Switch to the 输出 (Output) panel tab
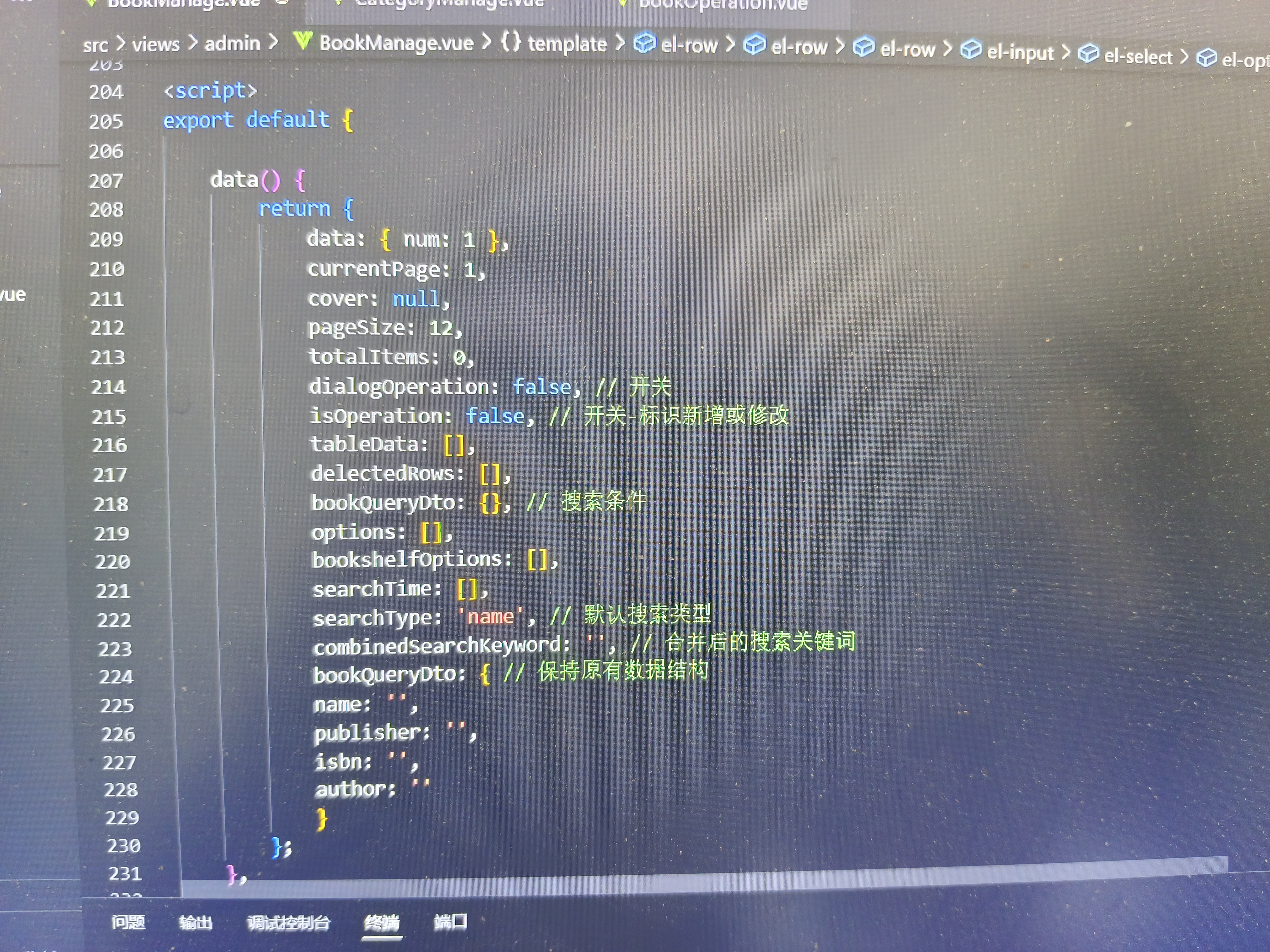The width and height of the screenshot is (1270, 952). point(196,922)
